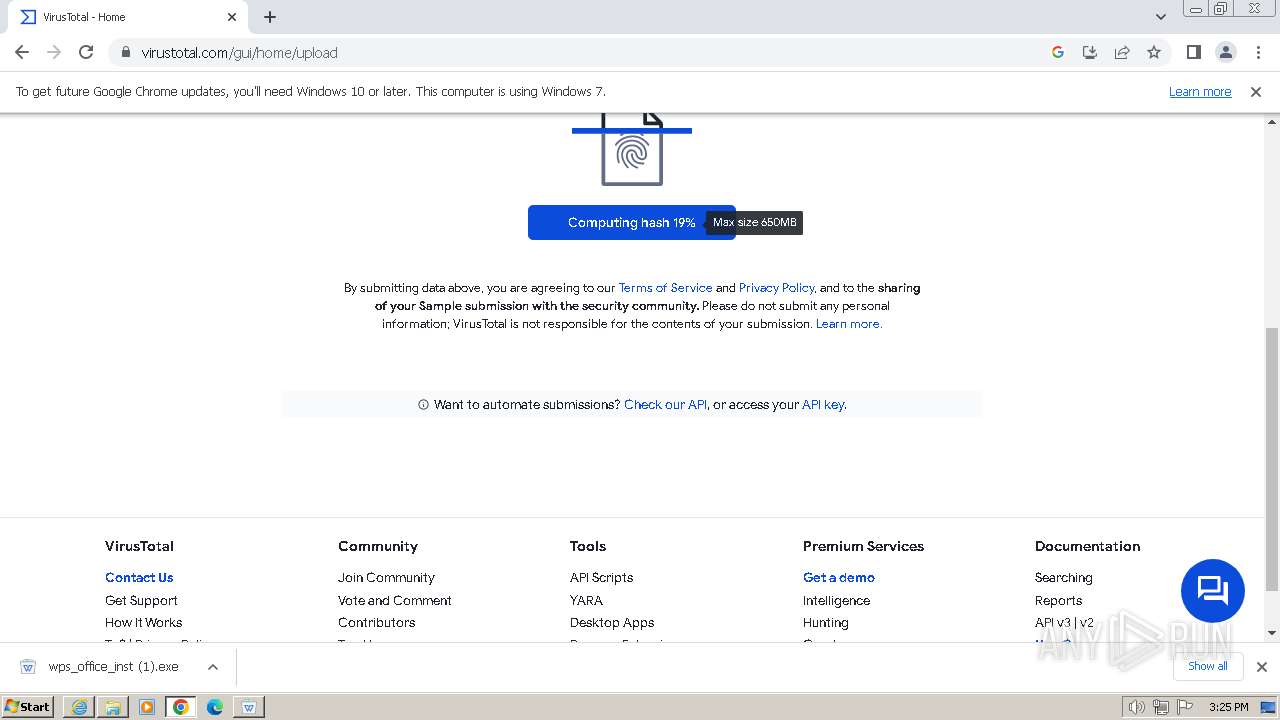Click the install app icon in address bar
This screenshot has height=720, width=1280.
click(x=1090, y=52)
